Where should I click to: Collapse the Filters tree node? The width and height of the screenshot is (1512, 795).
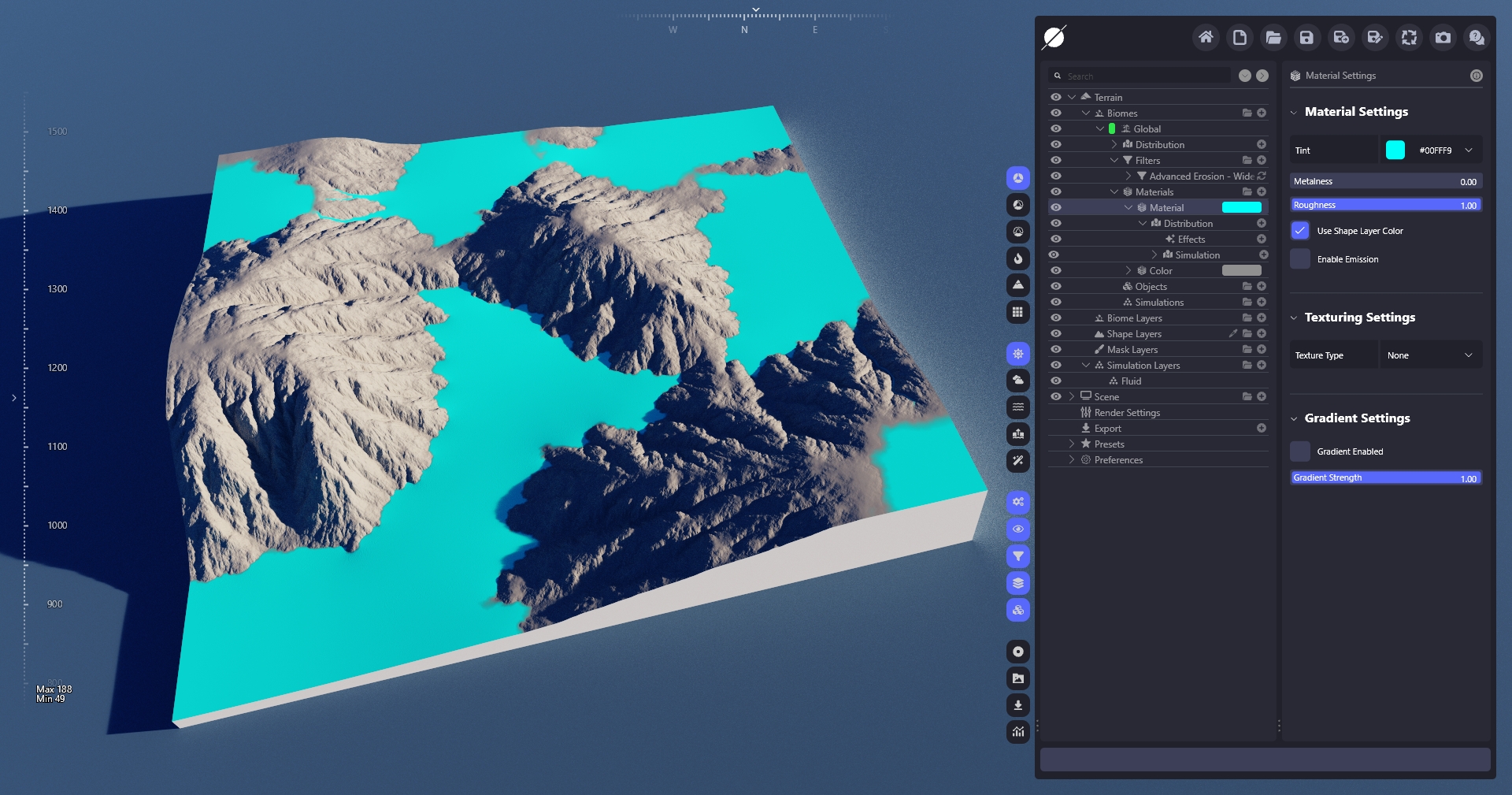1114,160
